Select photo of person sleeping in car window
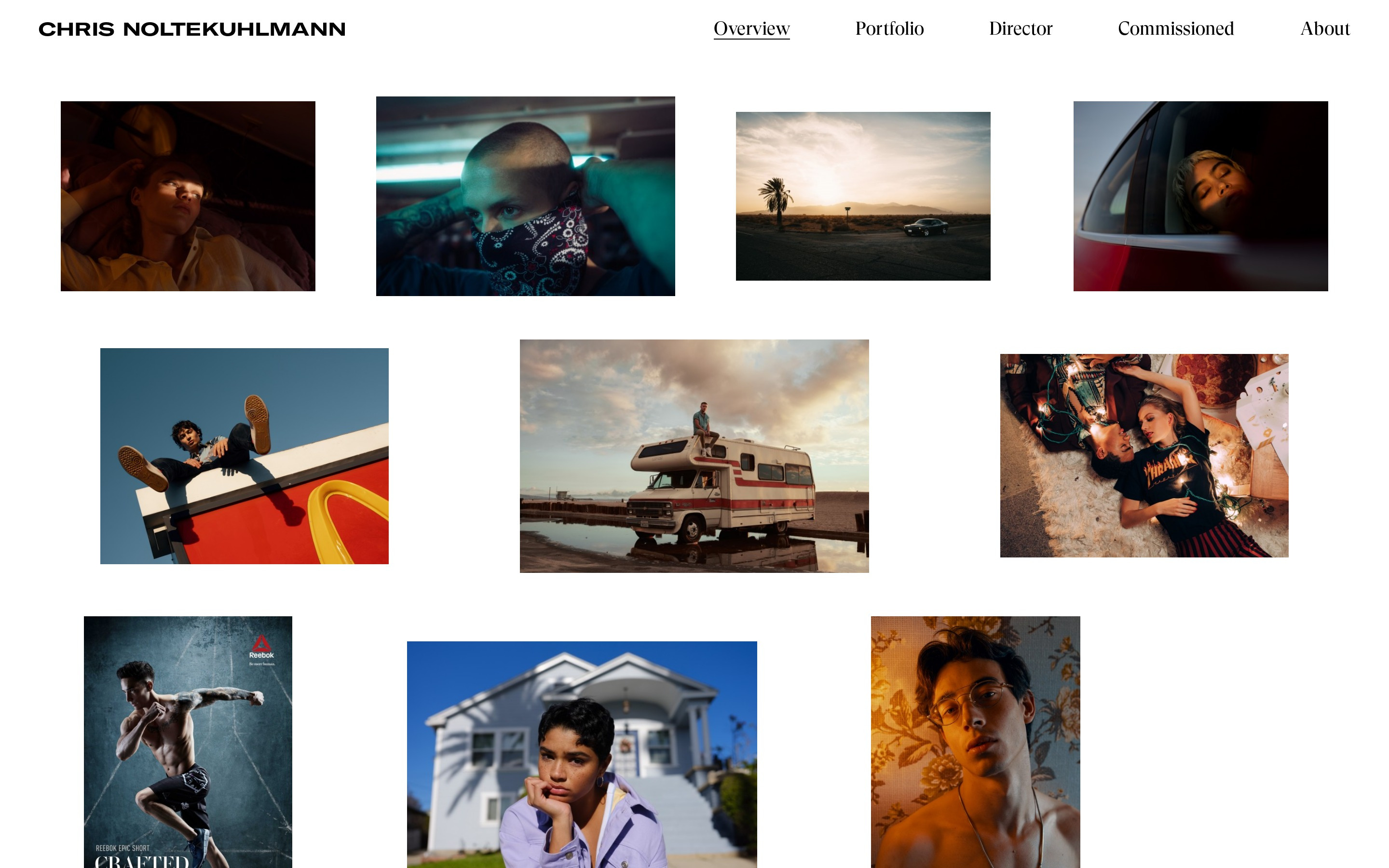The height and width of the screenshot is (868, 1389). tap(1200, 196)
